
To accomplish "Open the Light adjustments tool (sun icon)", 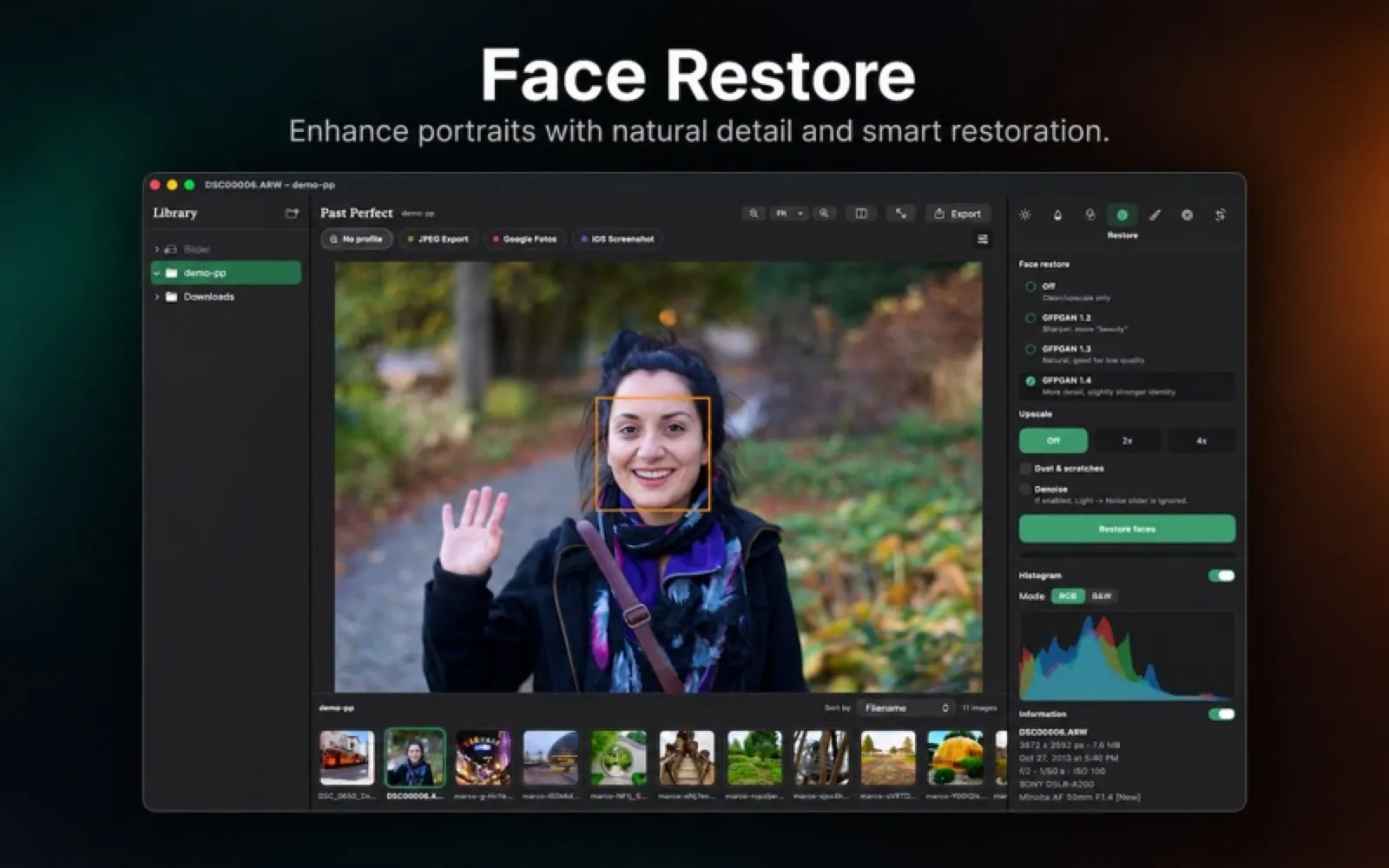I will click(x=1024, y=215).
